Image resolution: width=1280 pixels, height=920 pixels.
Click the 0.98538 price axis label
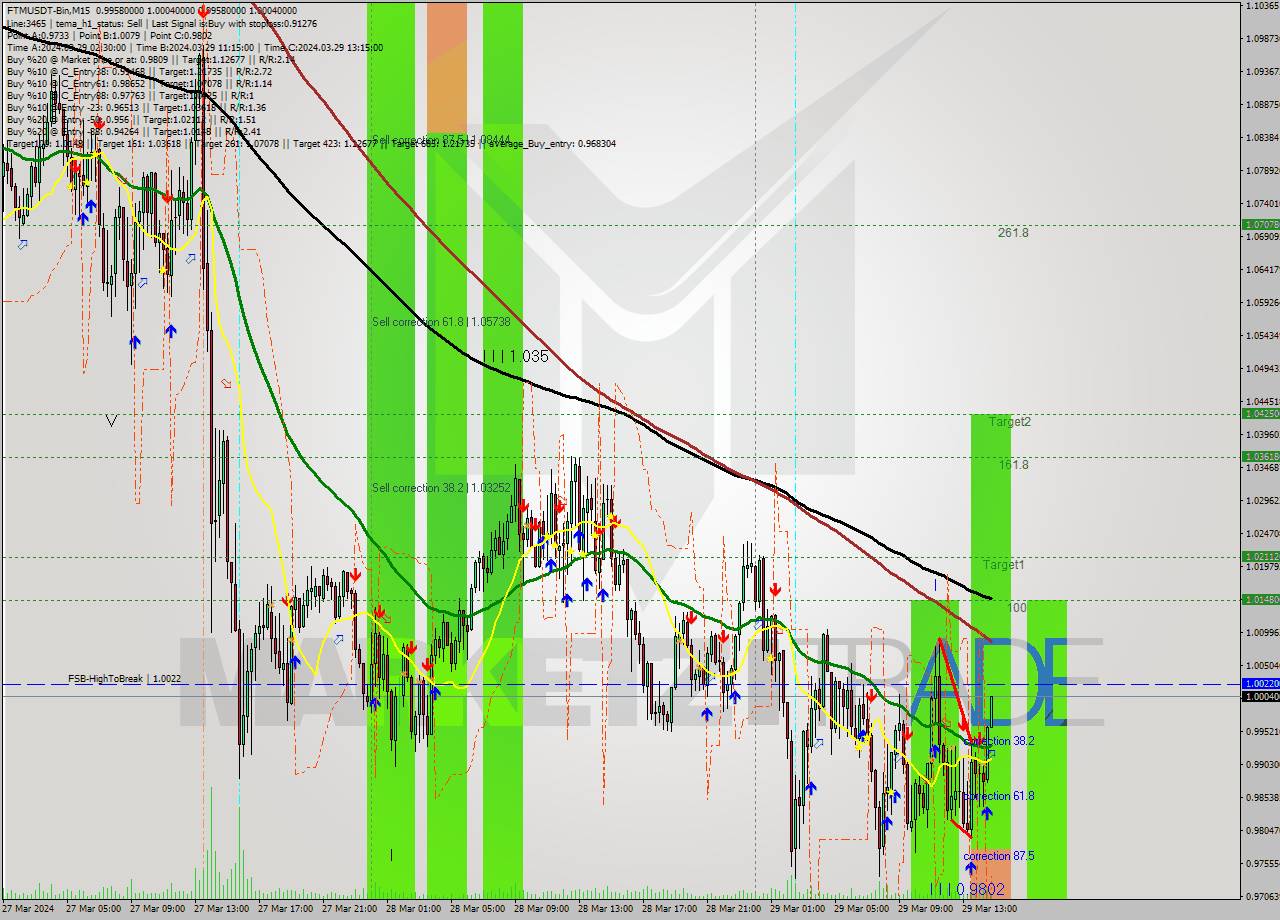pyautogui.click(x=1262, y=797)
